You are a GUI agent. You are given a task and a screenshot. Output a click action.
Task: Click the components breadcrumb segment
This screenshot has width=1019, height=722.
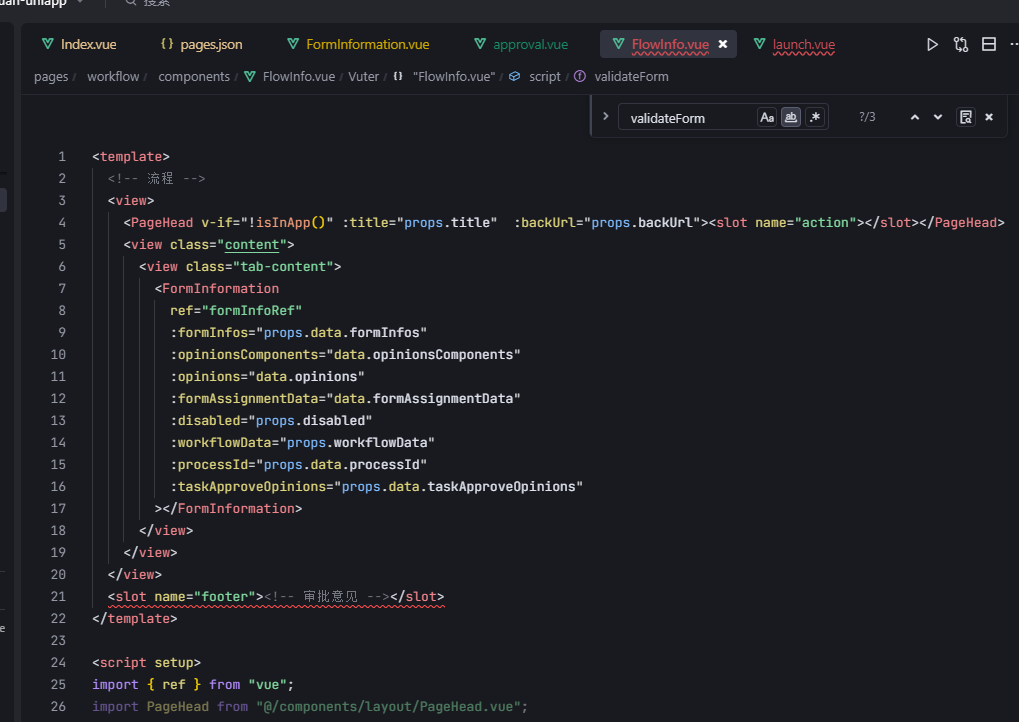[x=193, y=76]
